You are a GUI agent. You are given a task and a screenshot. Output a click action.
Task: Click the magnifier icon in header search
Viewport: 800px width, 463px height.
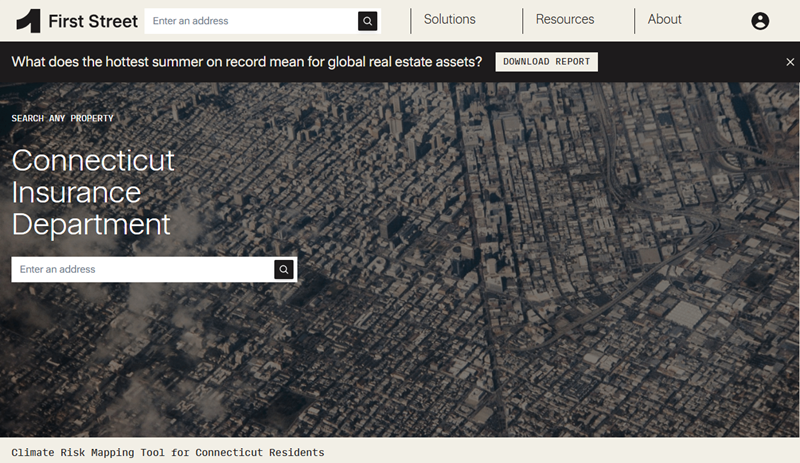369,21
